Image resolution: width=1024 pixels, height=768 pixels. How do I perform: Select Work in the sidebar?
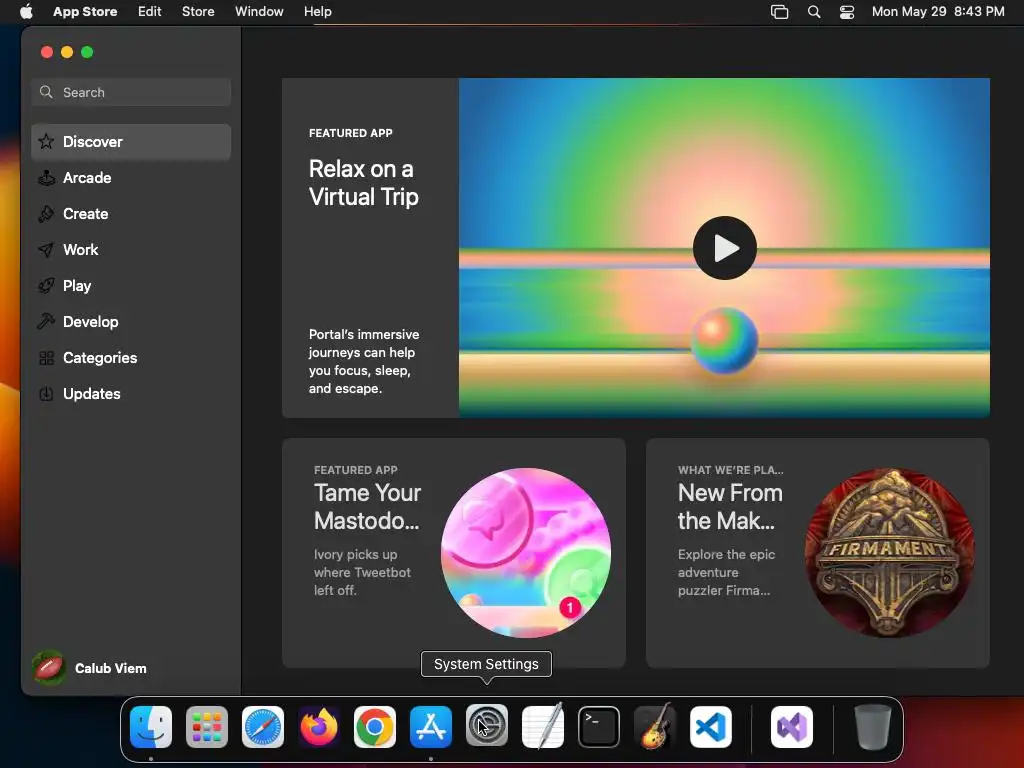click(x=131, y=249)
